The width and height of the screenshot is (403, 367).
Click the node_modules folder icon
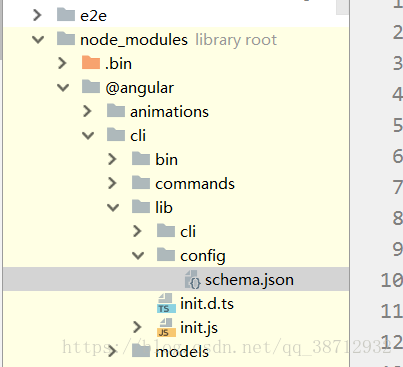pyautogui.click(x=66, y=39)
